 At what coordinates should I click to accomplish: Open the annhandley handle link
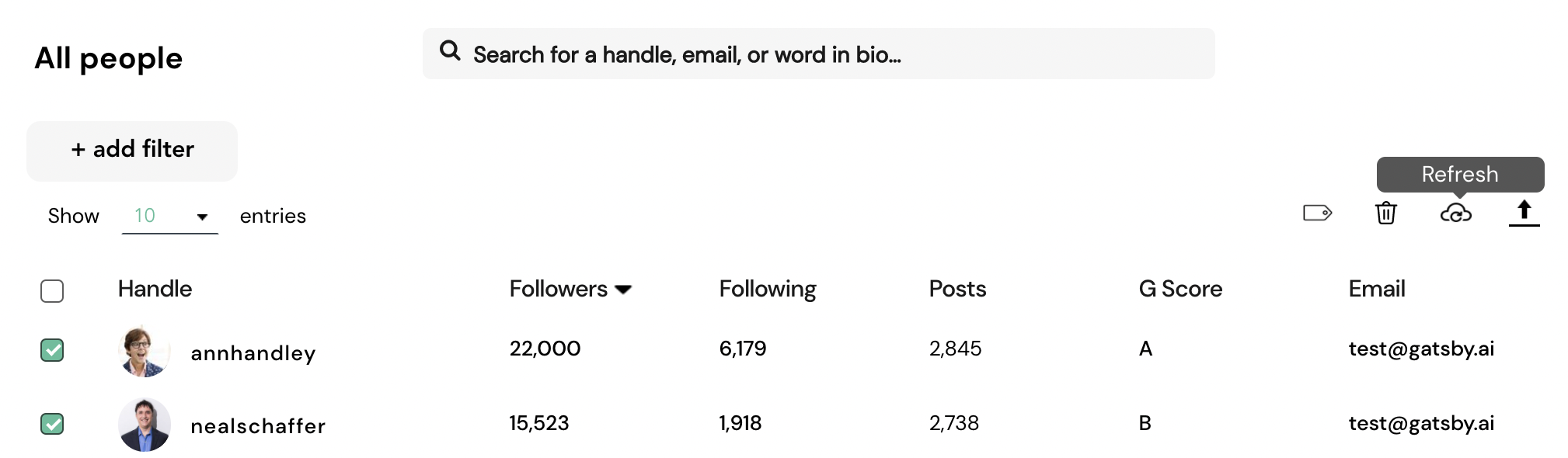253,353
